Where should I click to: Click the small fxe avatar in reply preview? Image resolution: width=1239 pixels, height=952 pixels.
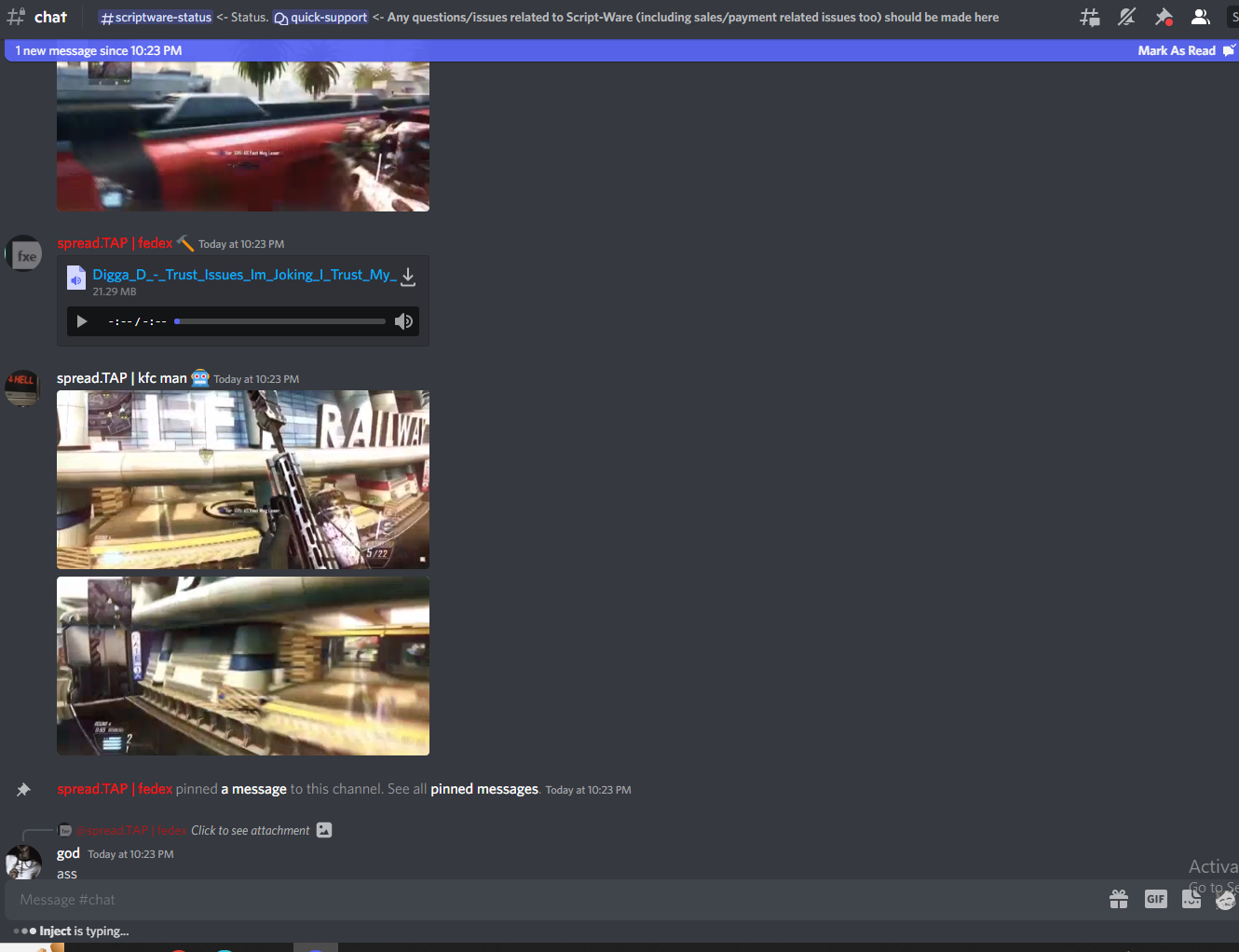tap(65, 830)
